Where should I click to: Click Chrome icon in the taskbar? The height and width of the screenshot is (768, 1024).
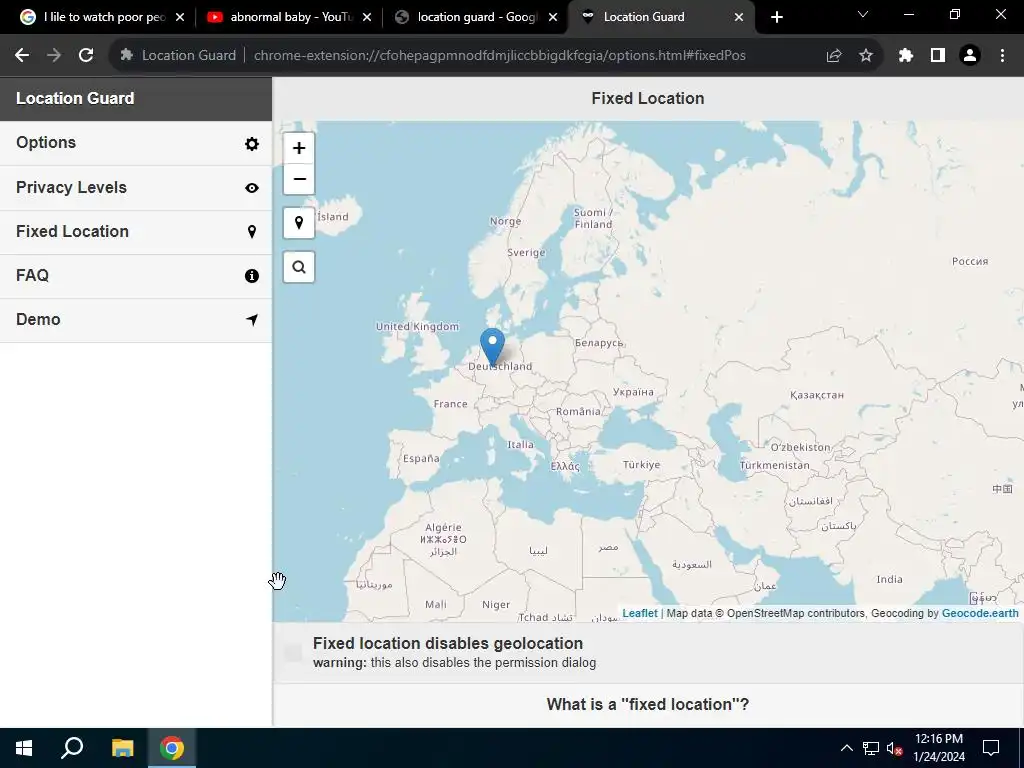(x=172, y=748)
